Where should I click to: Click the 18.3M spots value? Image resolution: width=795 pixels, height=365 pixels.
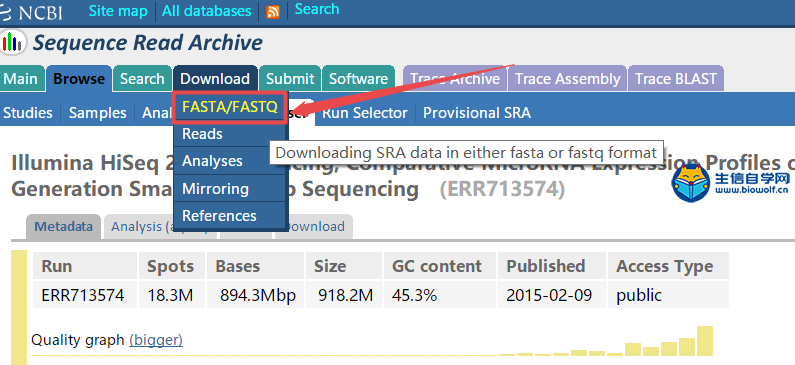click(x=170, y=295)
